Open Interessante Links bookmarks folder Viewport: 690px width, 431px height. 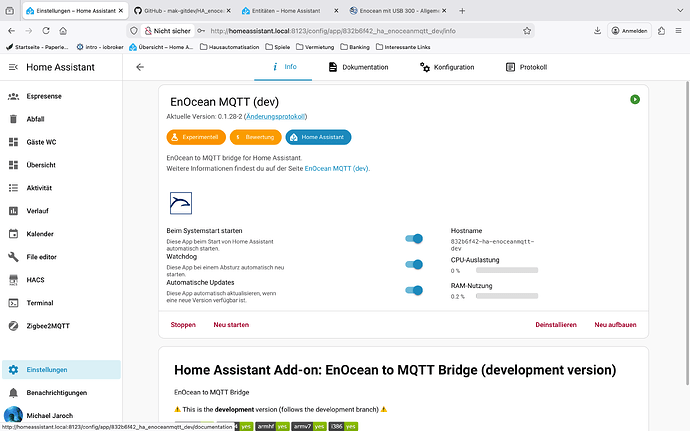(403, 47)
